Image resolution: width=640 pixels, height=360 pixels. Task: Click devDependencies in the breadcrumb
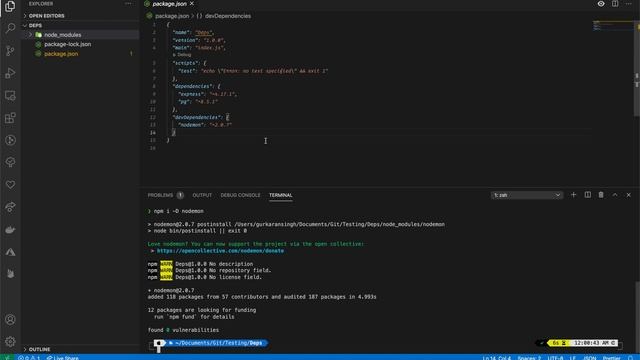click(228, 16)
